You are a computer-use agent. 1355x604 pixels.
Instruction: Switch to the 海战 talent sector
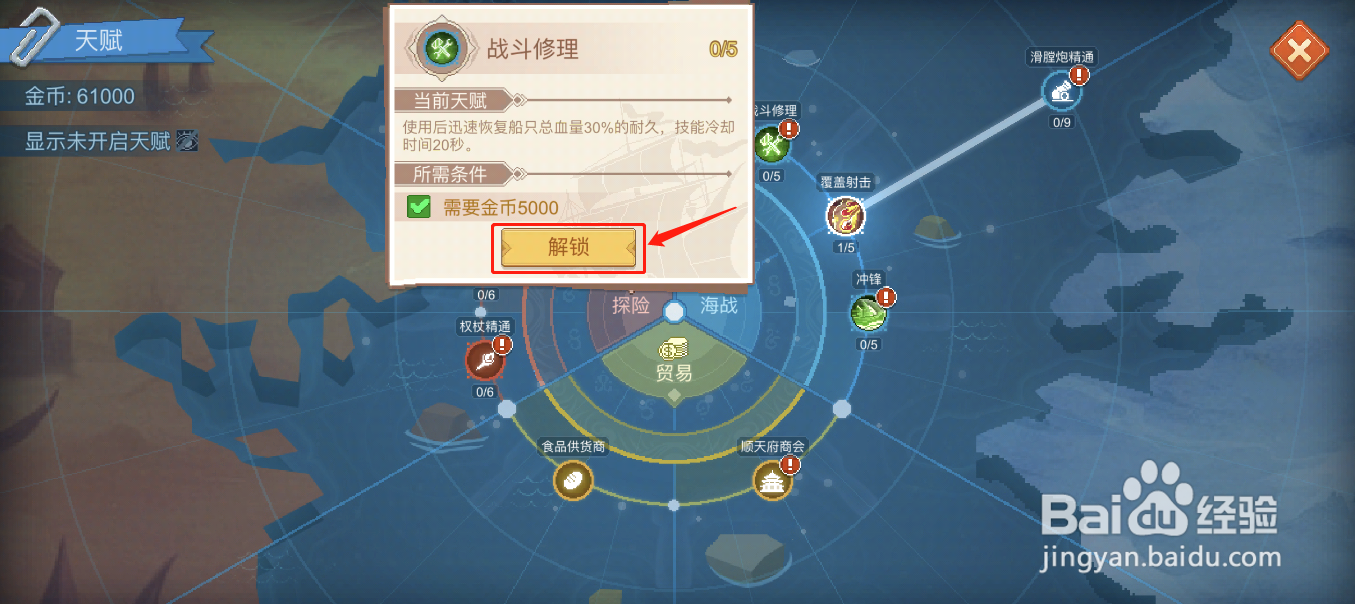coord(719,306)
